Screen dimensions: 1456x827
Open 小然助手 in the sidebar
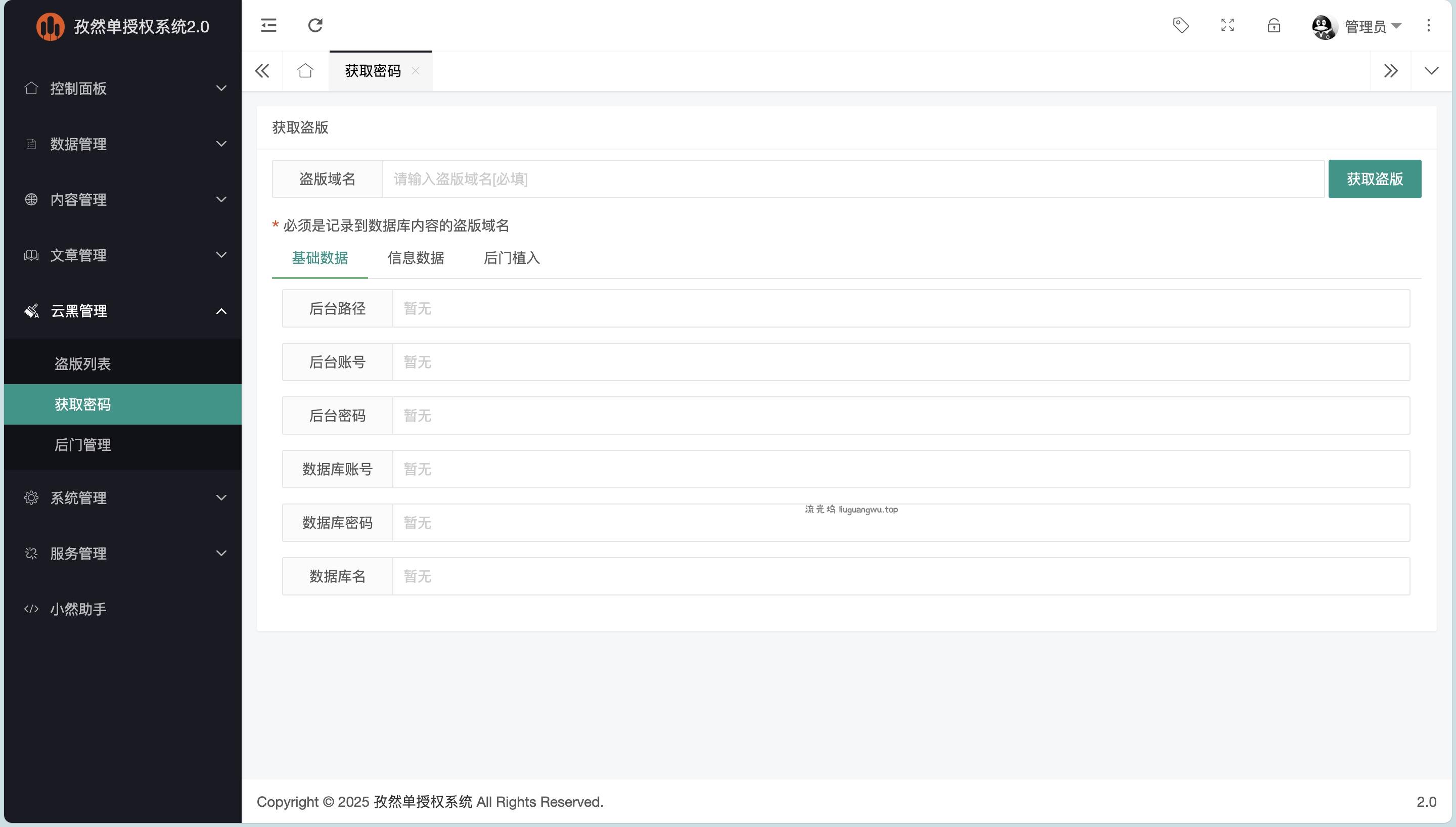click(78, 610)
